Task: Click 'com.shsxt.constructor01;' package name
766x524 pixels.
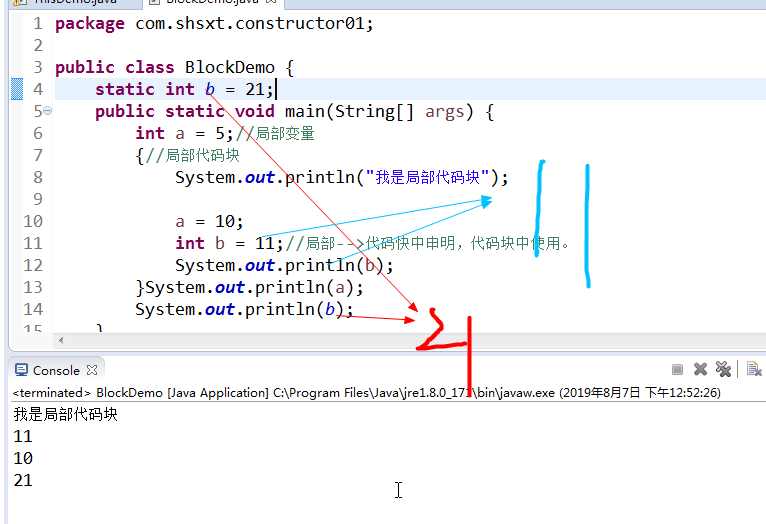Action: (254, 23)
